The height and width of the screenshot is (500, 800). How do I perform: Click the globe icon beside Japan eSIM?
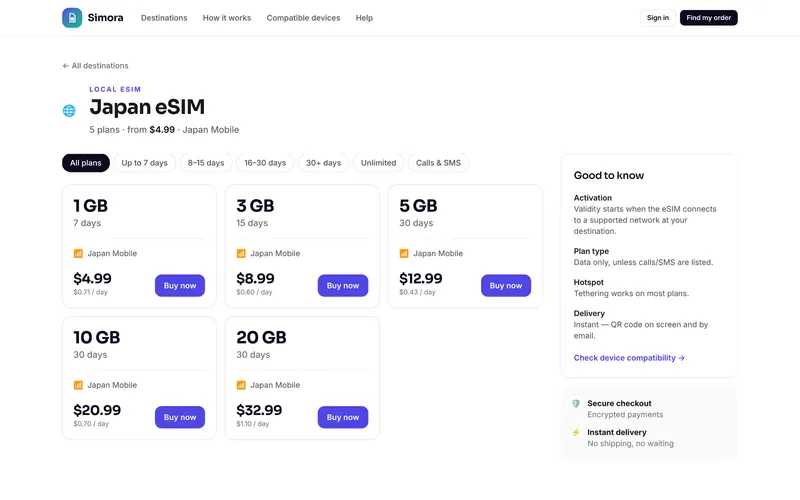[x=69, y=110]
